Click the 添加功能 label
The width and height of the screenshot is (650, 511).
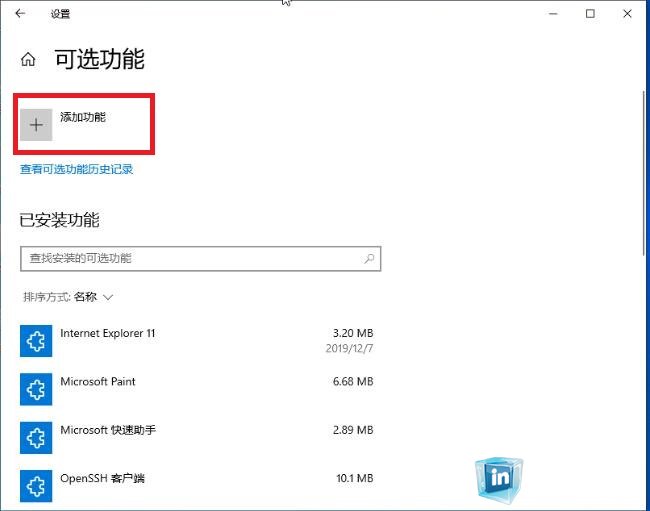coord(83,117)
